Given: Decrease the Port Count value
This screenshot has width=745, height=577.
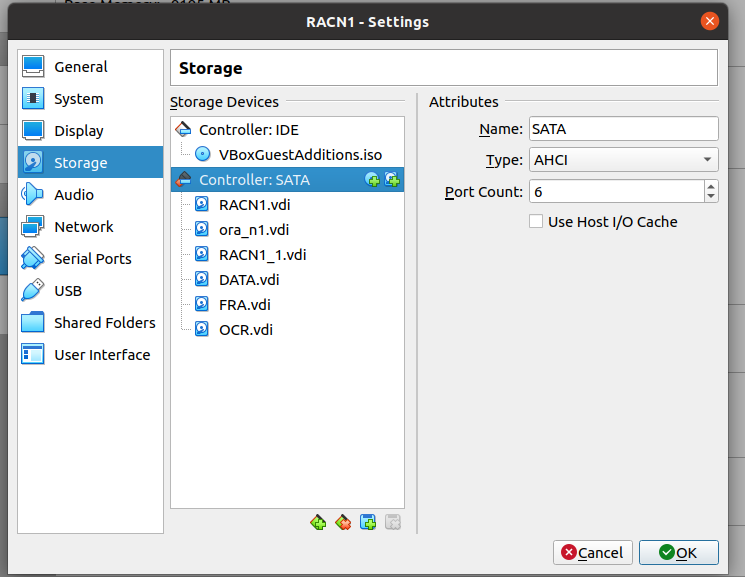Looking at the screenshot, I should point(711,196).
